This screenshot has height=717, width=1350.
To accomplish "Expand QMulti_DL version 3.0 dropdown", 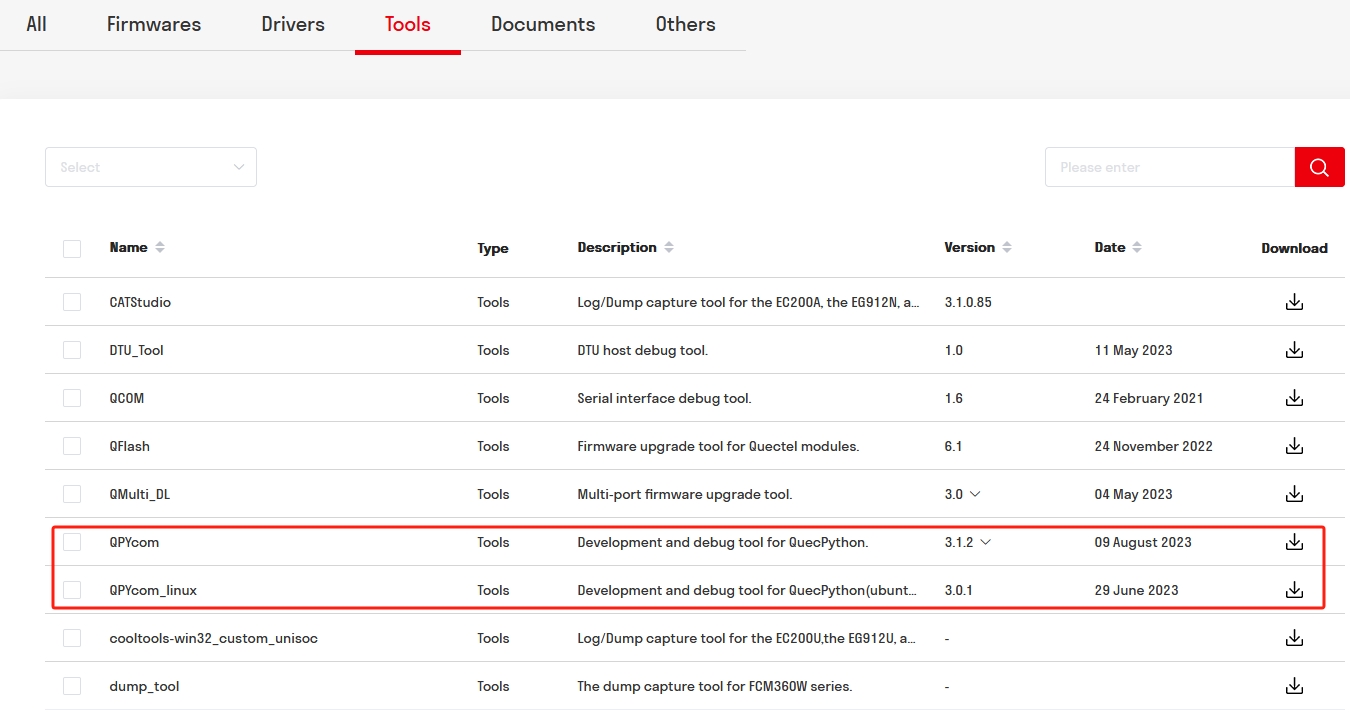I will [x=975, y=494].
